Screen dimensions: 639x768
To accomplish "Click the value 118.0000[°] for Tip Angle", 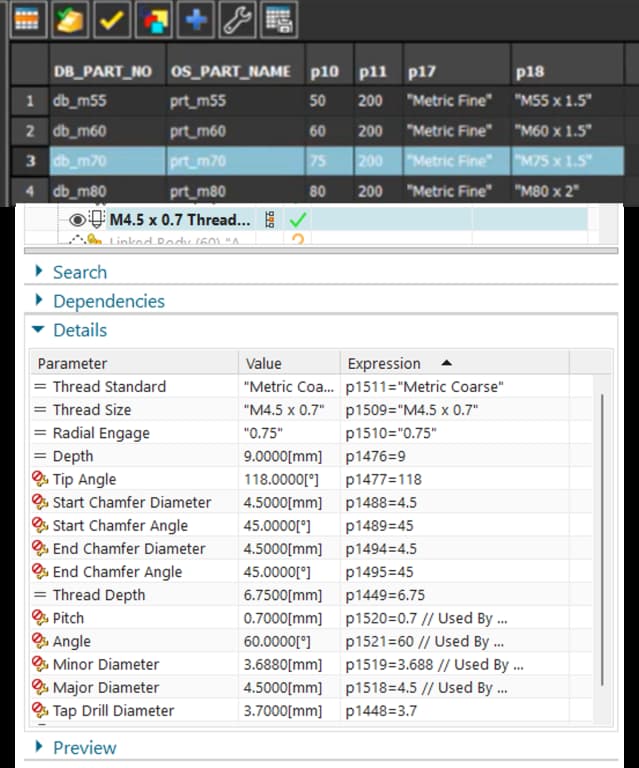I will pos(281,479).
